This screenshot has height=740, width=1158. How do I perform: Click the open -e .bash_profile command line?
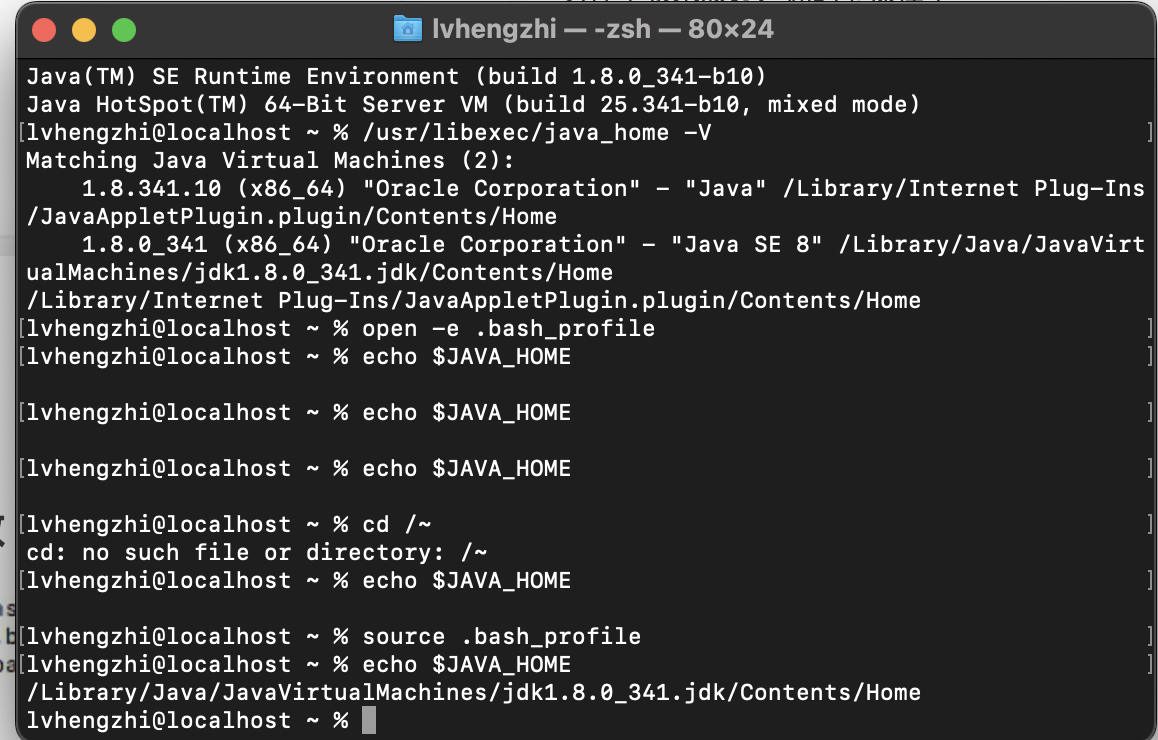340,329
